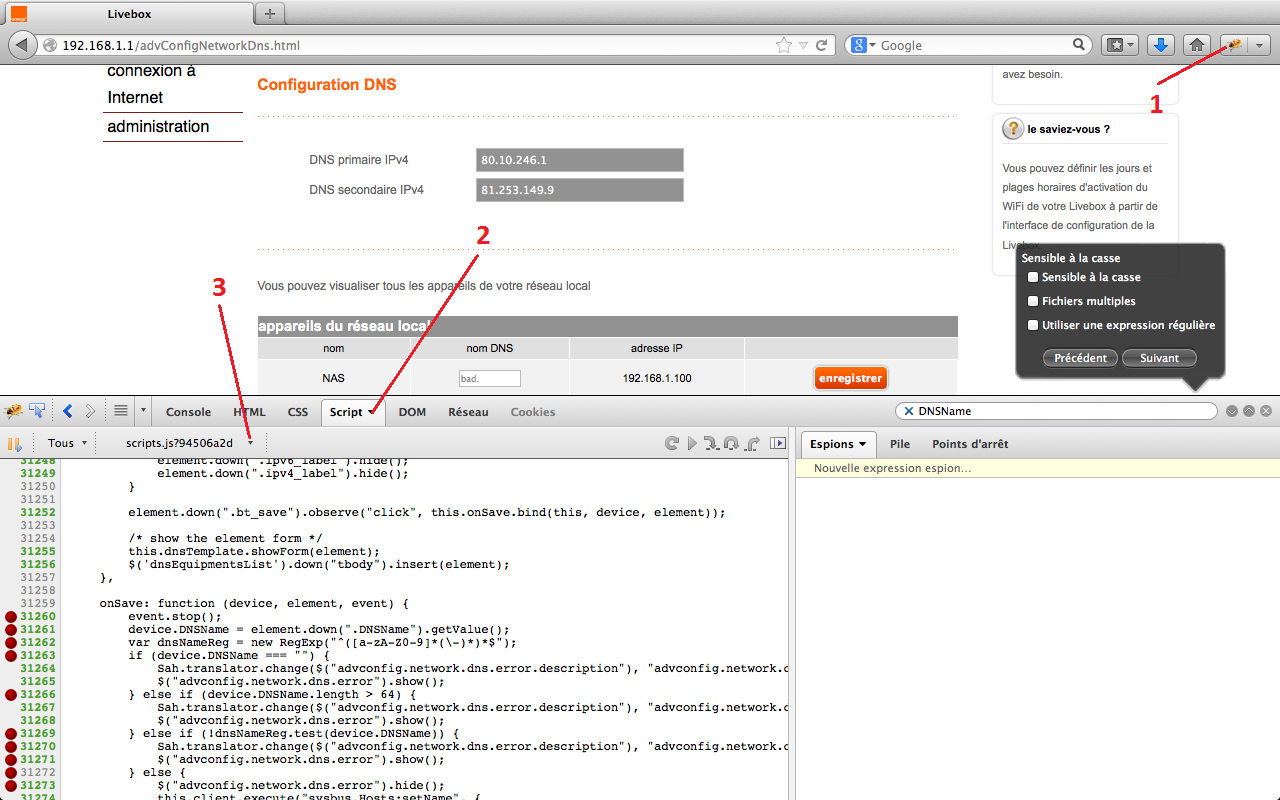Click the Firebug bug icon in browser toolbar
Screen dimensions: 1280x800
coord(1235,45)
